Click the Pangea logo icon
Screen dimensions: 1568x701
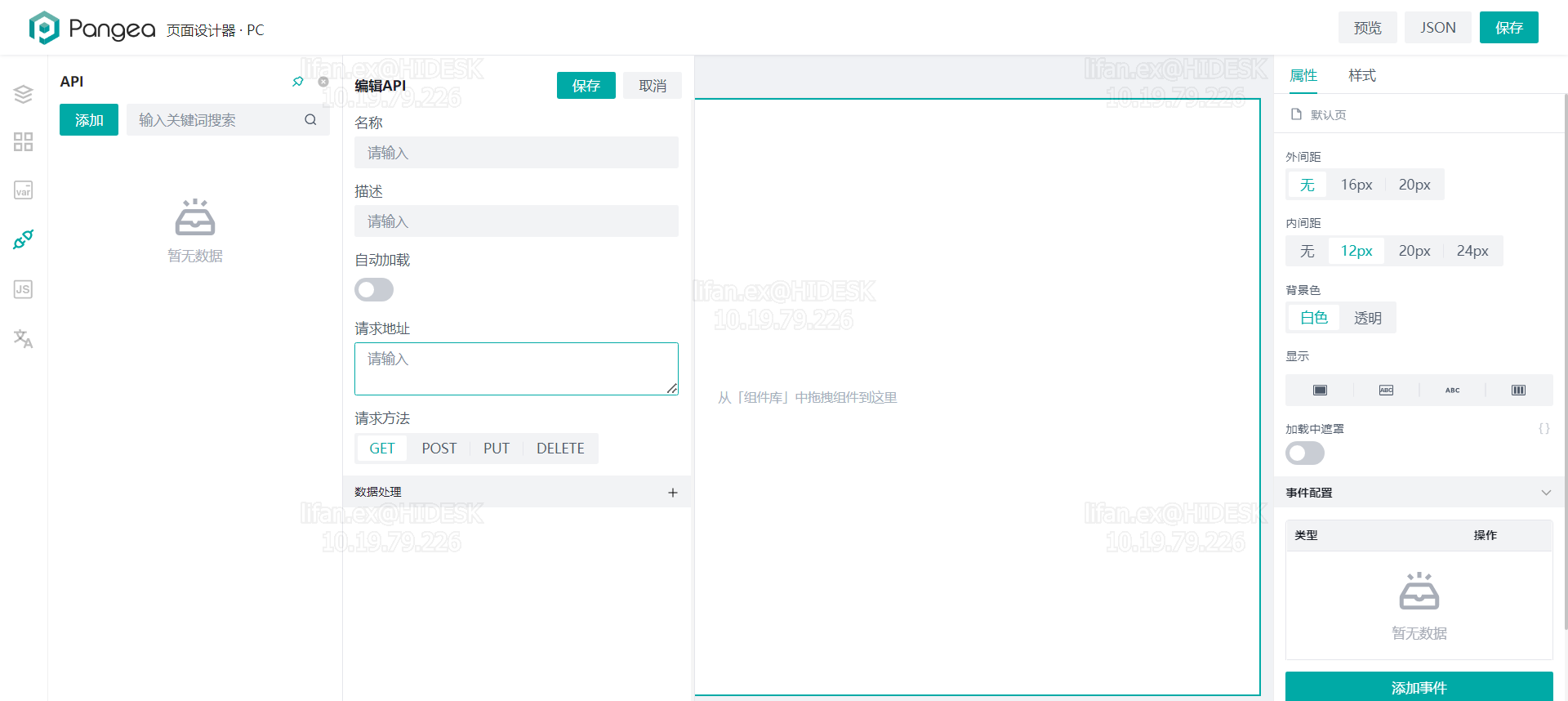click(44, 28)
